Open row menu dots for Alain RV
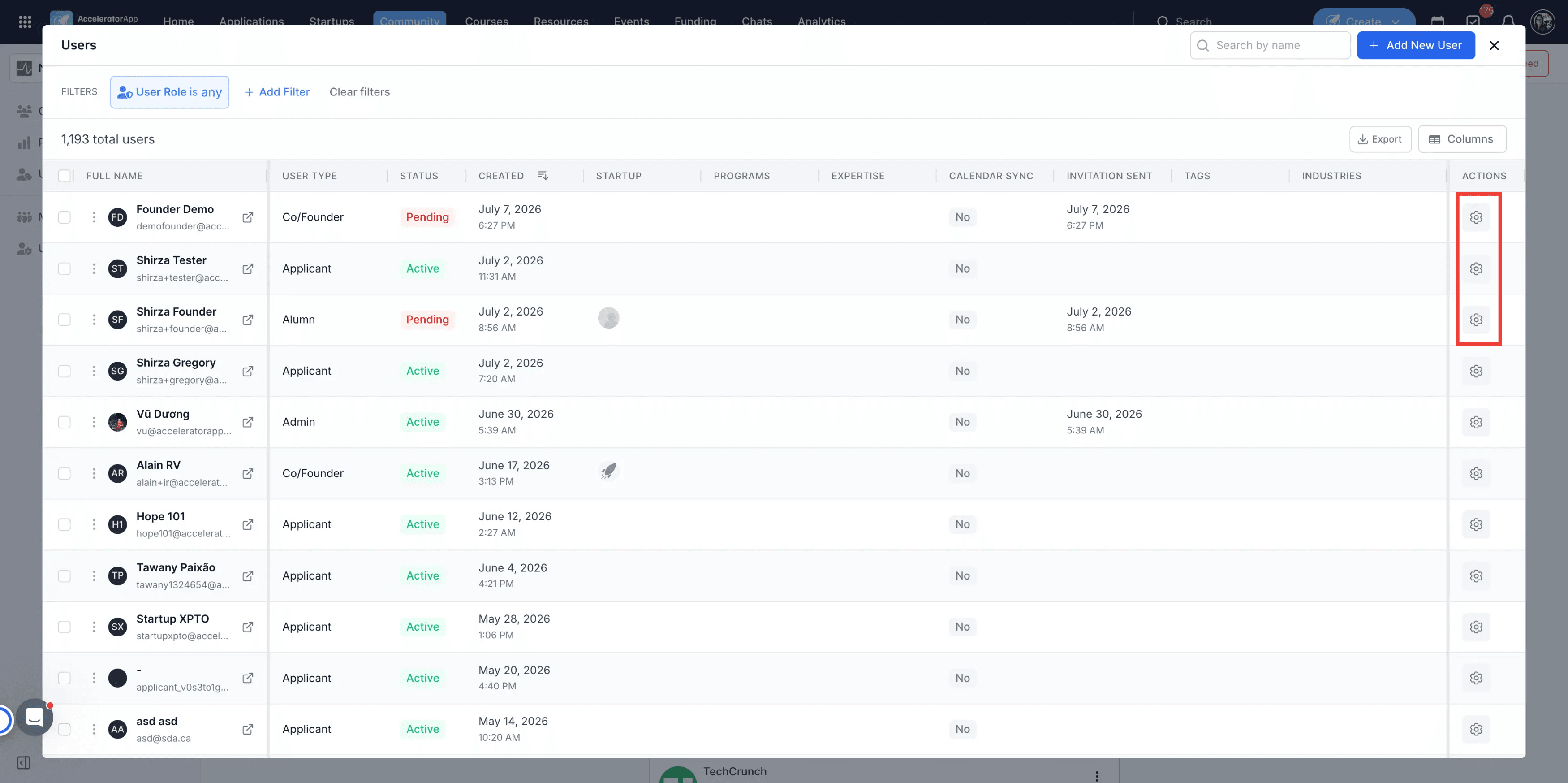Screen dimensions: 1568x783 pyautogui.click(x=94, y=473)
